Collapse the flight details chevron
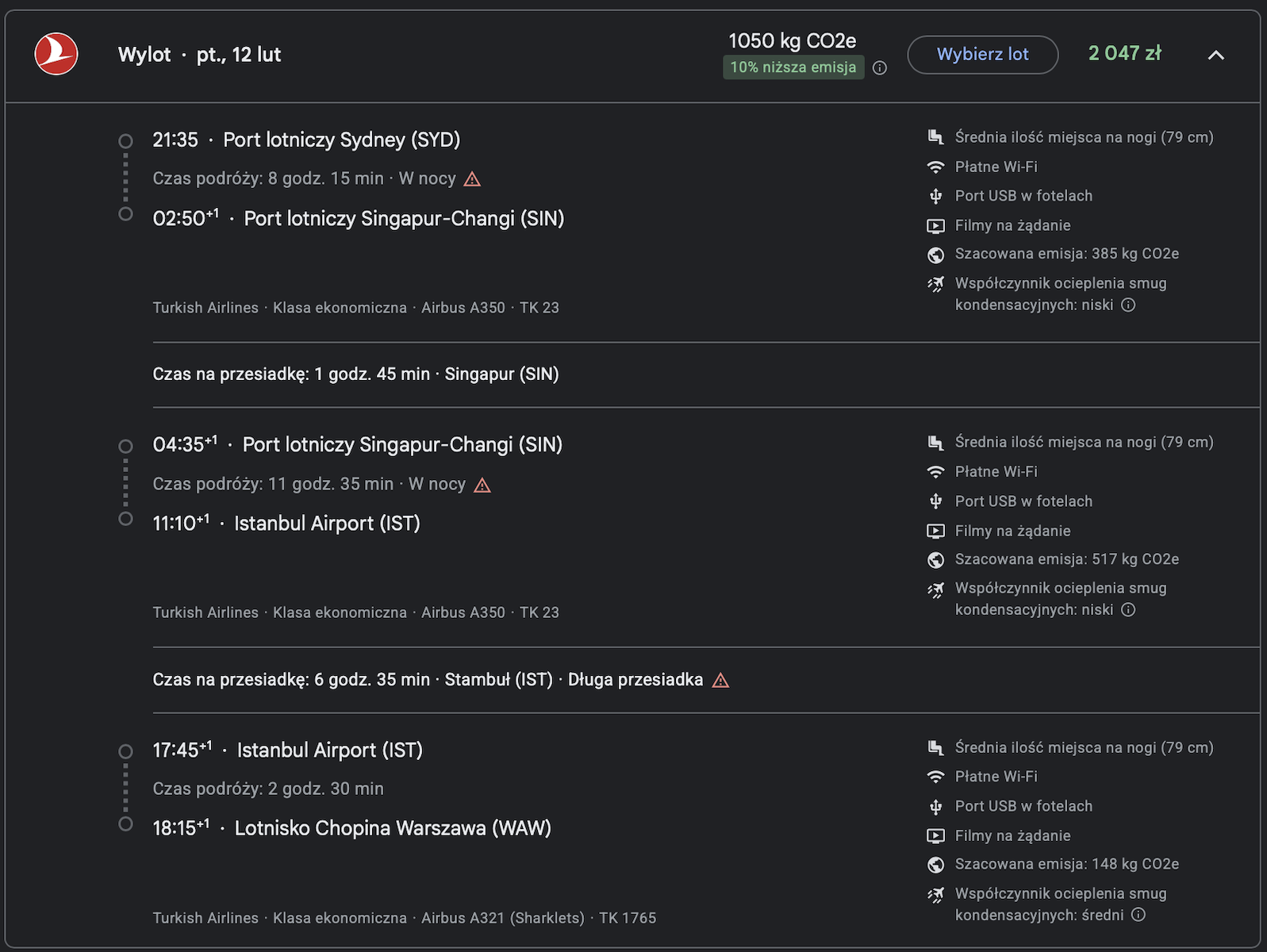 (1215, 55)
